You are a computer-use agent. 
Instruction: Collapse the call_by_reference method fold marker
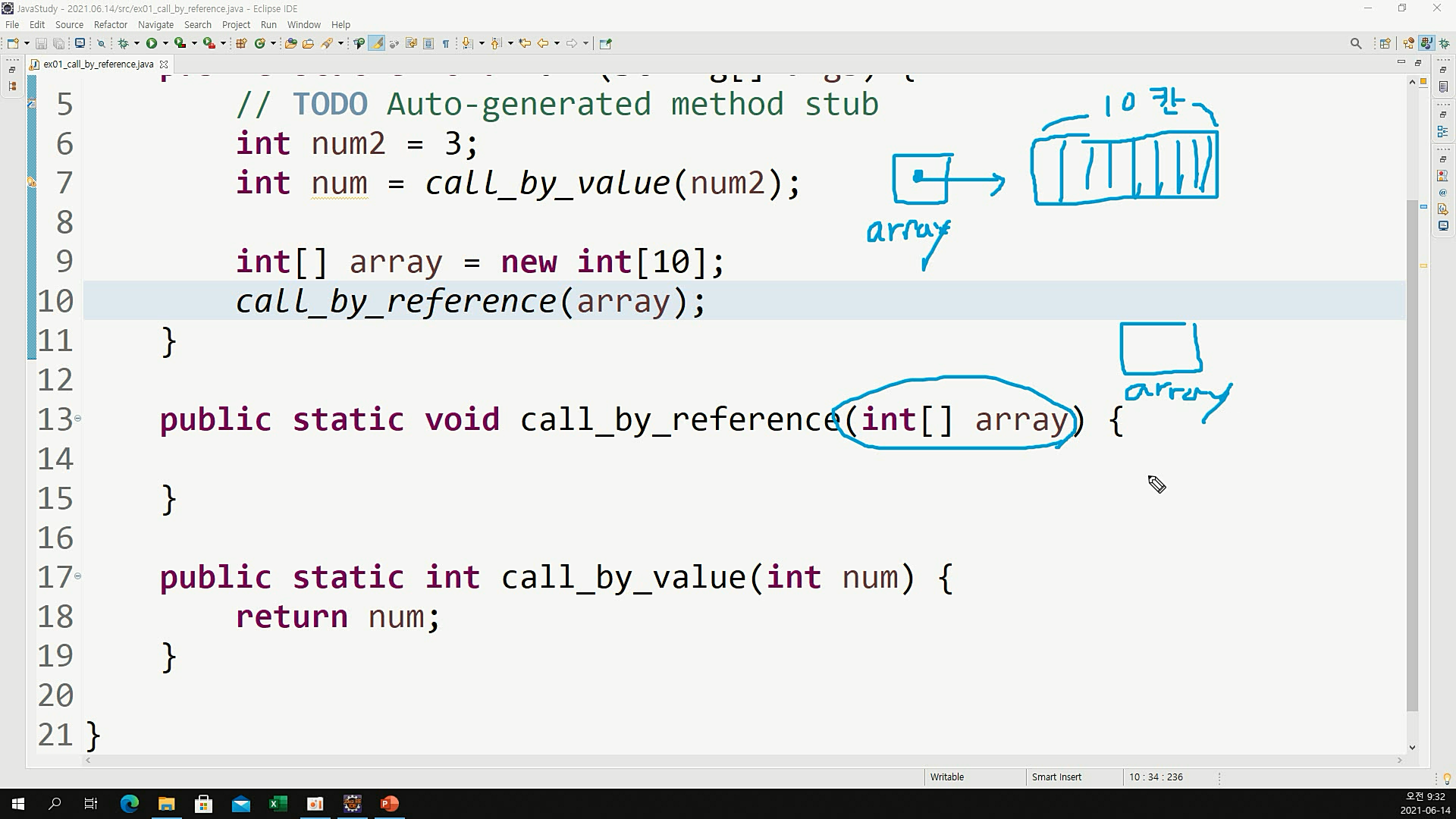pos(77,419)
